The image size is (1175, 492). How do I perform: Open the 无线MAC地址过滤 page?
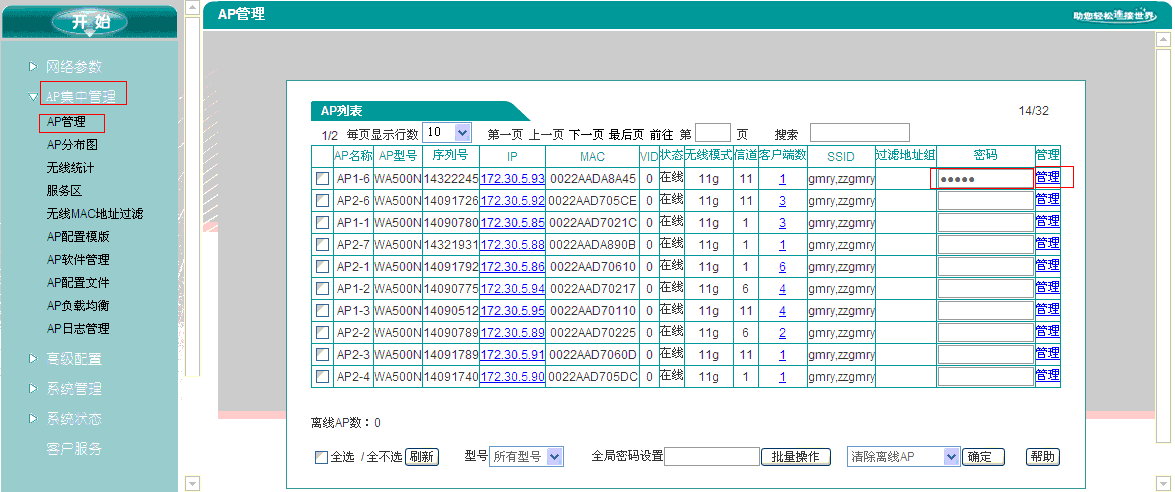click(x=94, y=214)
